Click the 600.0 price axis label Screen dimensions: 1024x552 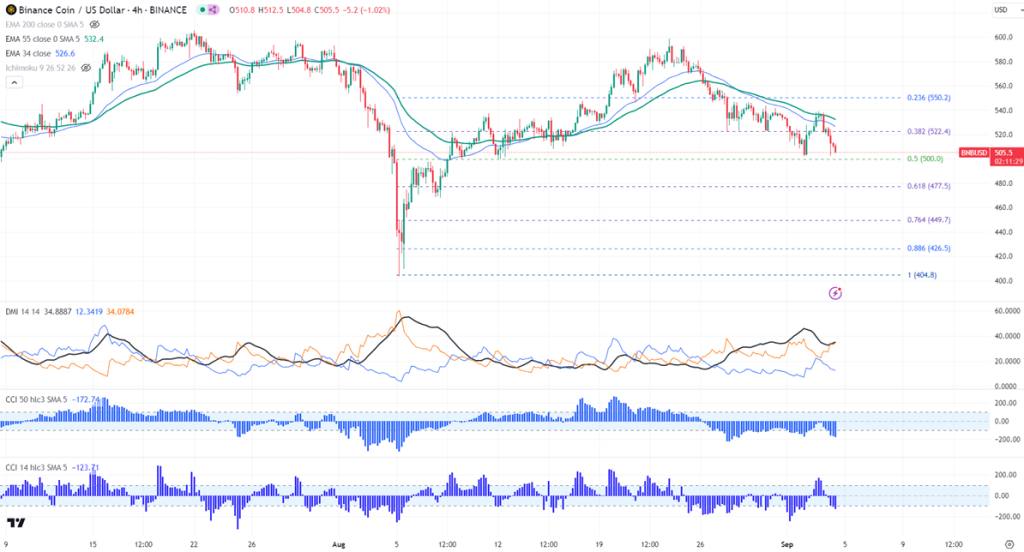tap(1004, 37)
